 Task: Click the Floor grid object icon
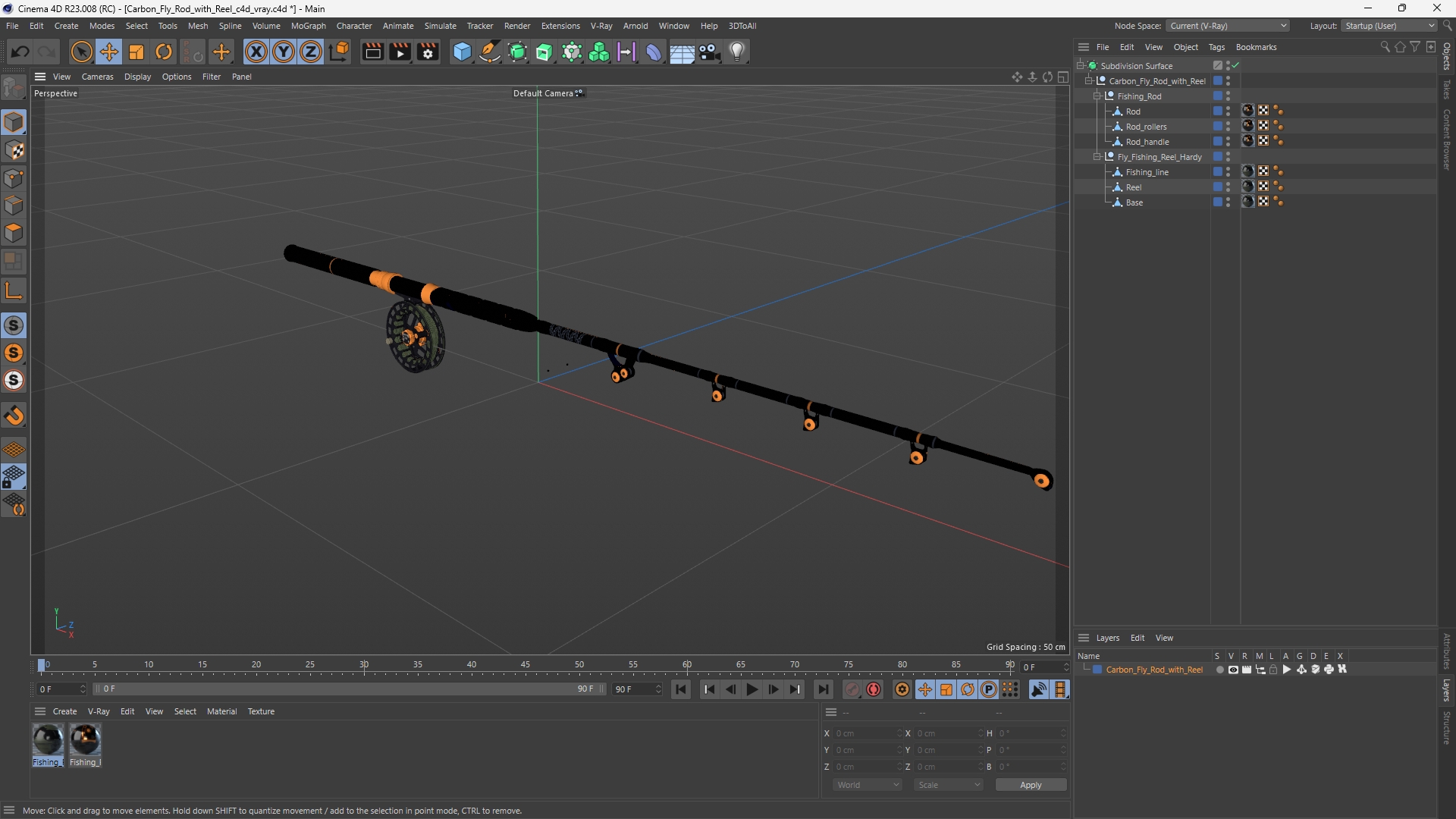682,52
